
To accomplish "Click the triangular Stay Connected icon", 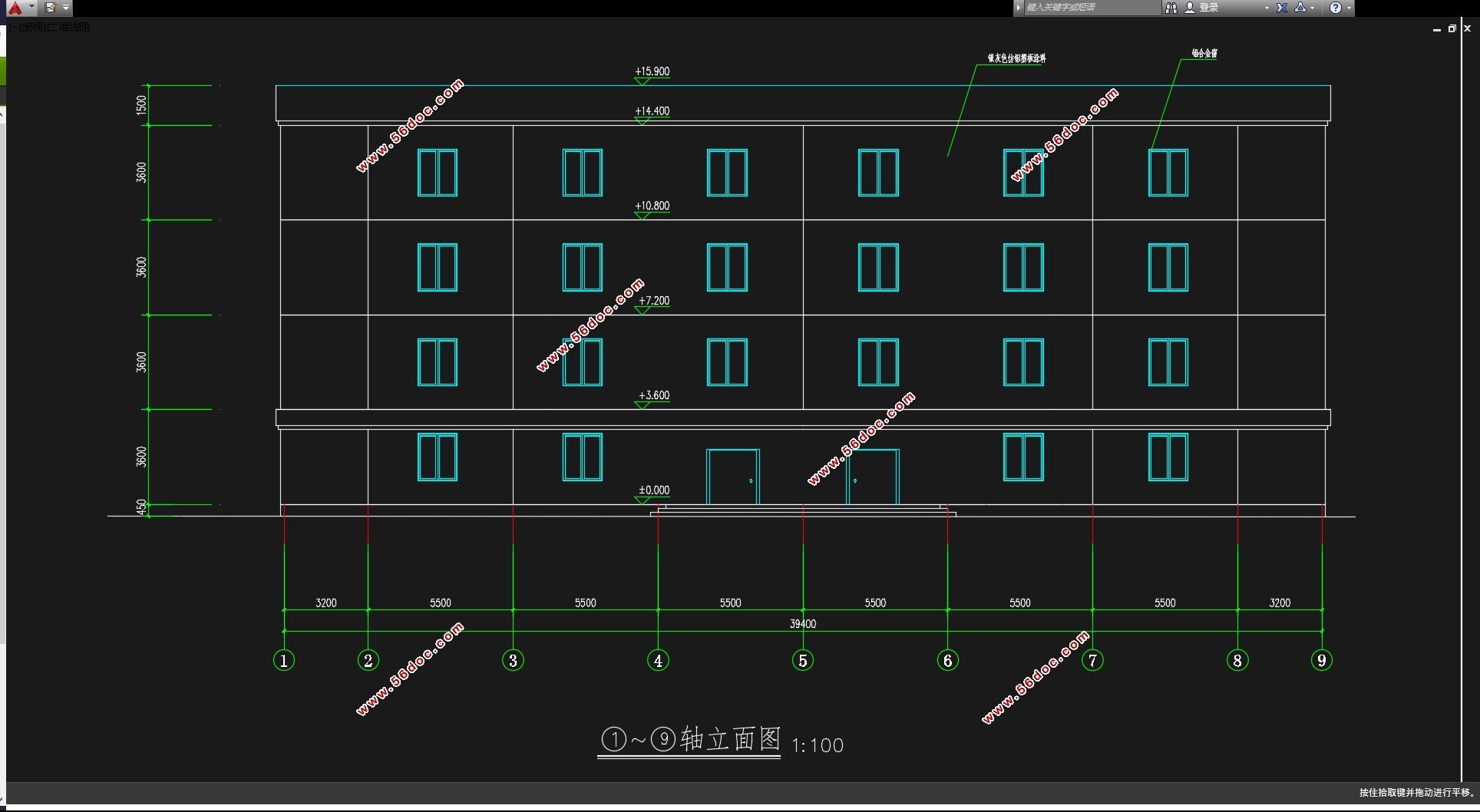I will click(1300, 8).
